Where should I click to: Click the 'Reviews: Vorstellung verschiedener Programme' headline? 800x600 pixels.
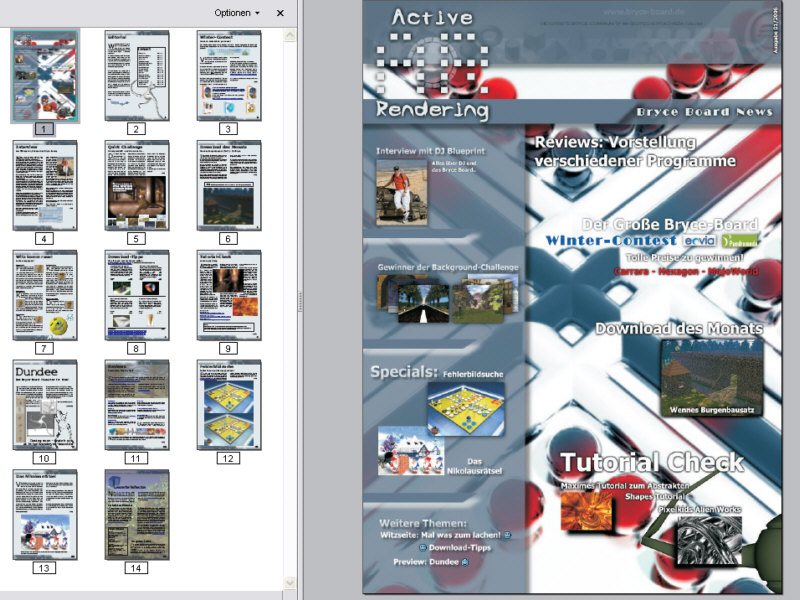click(x=635, y=152)
